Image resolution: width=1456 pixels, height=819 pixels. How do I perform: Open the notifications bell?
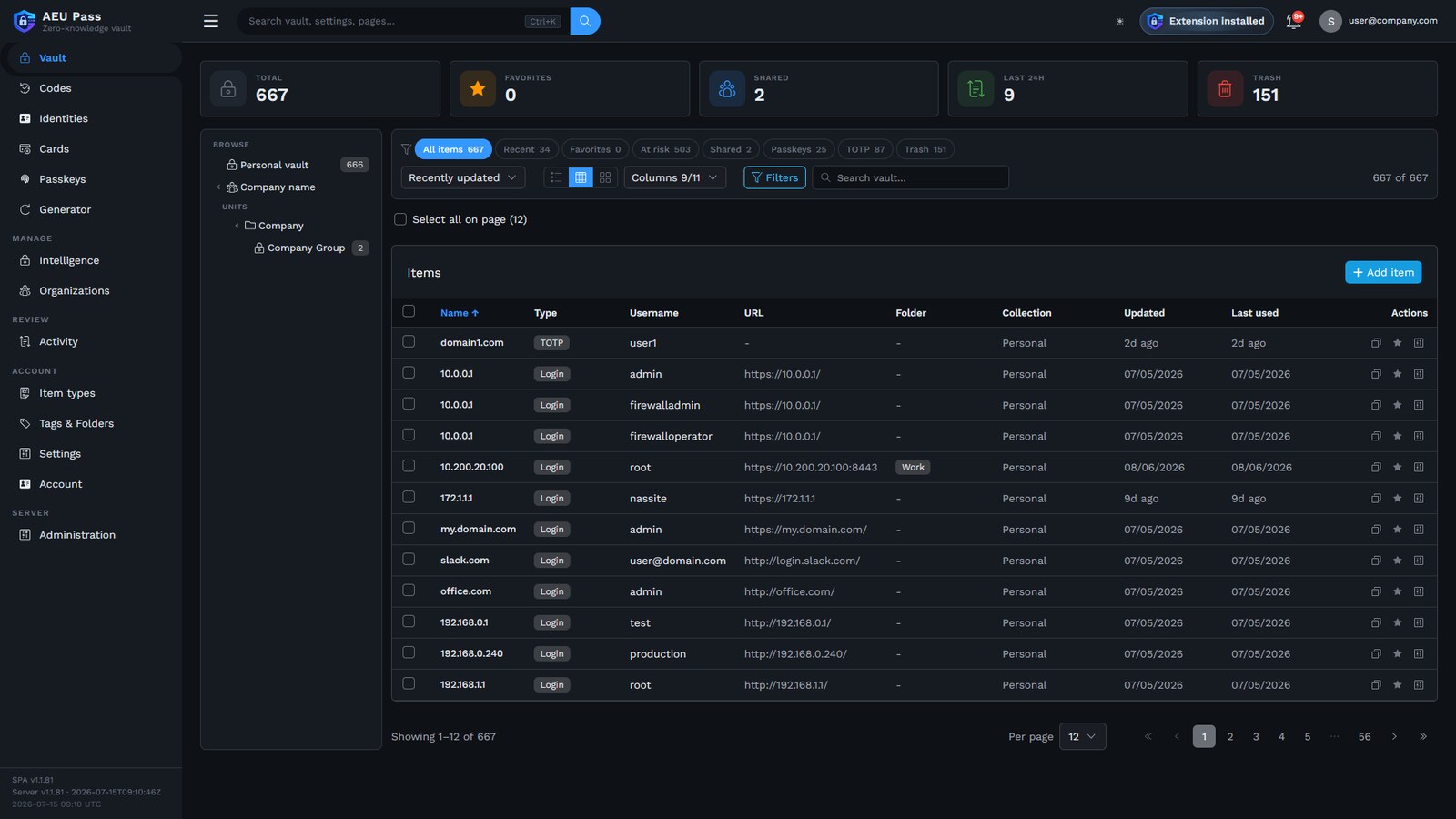click(1293, 21)
